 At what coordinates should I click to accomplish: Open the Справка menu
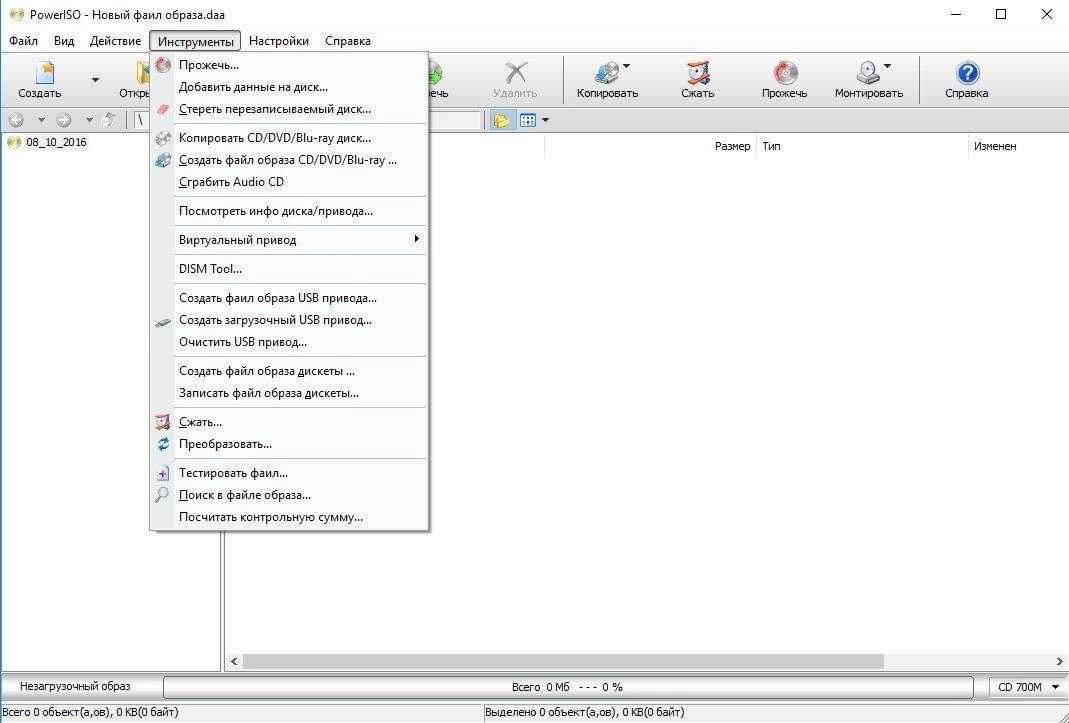coord(348,41)
